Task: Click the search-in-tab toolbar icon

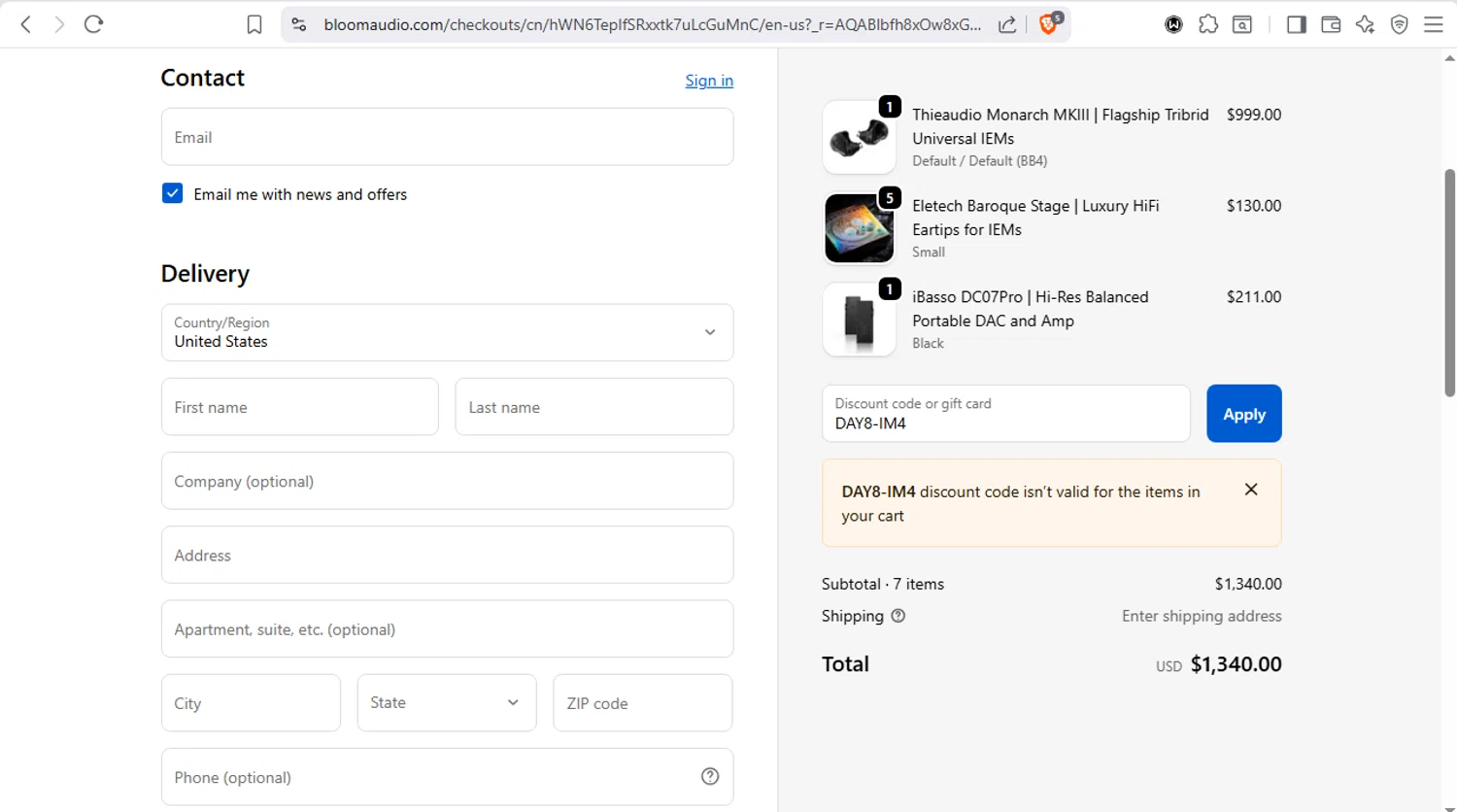Action: 1242,24
